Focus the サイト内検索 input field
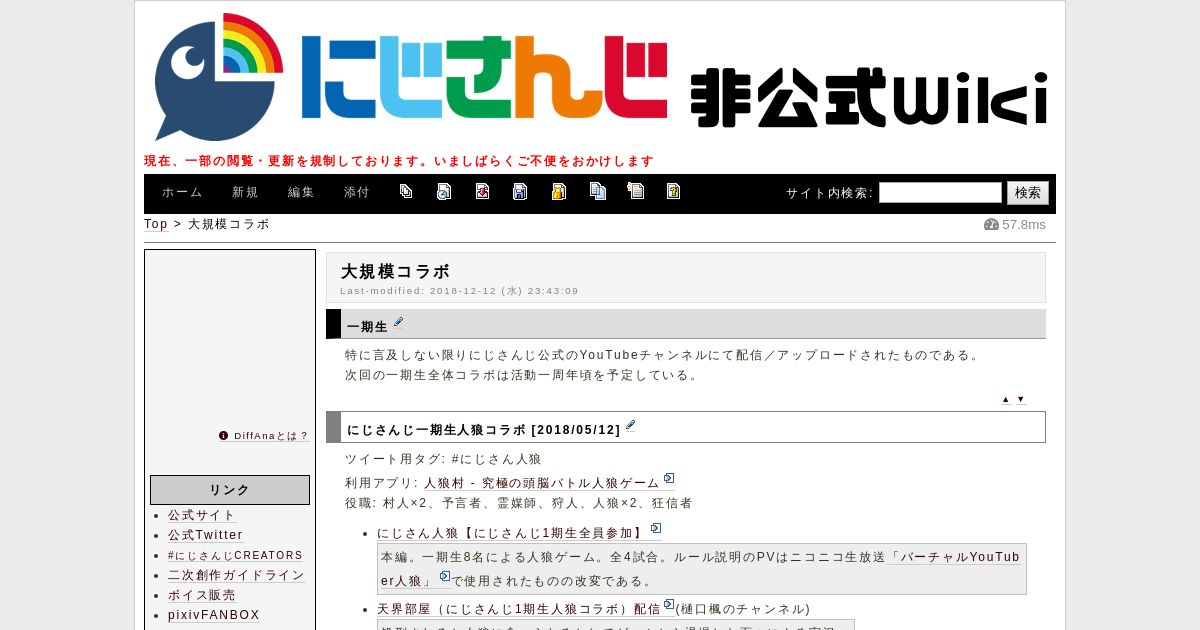1200x630 pixels. click(940, 193)
